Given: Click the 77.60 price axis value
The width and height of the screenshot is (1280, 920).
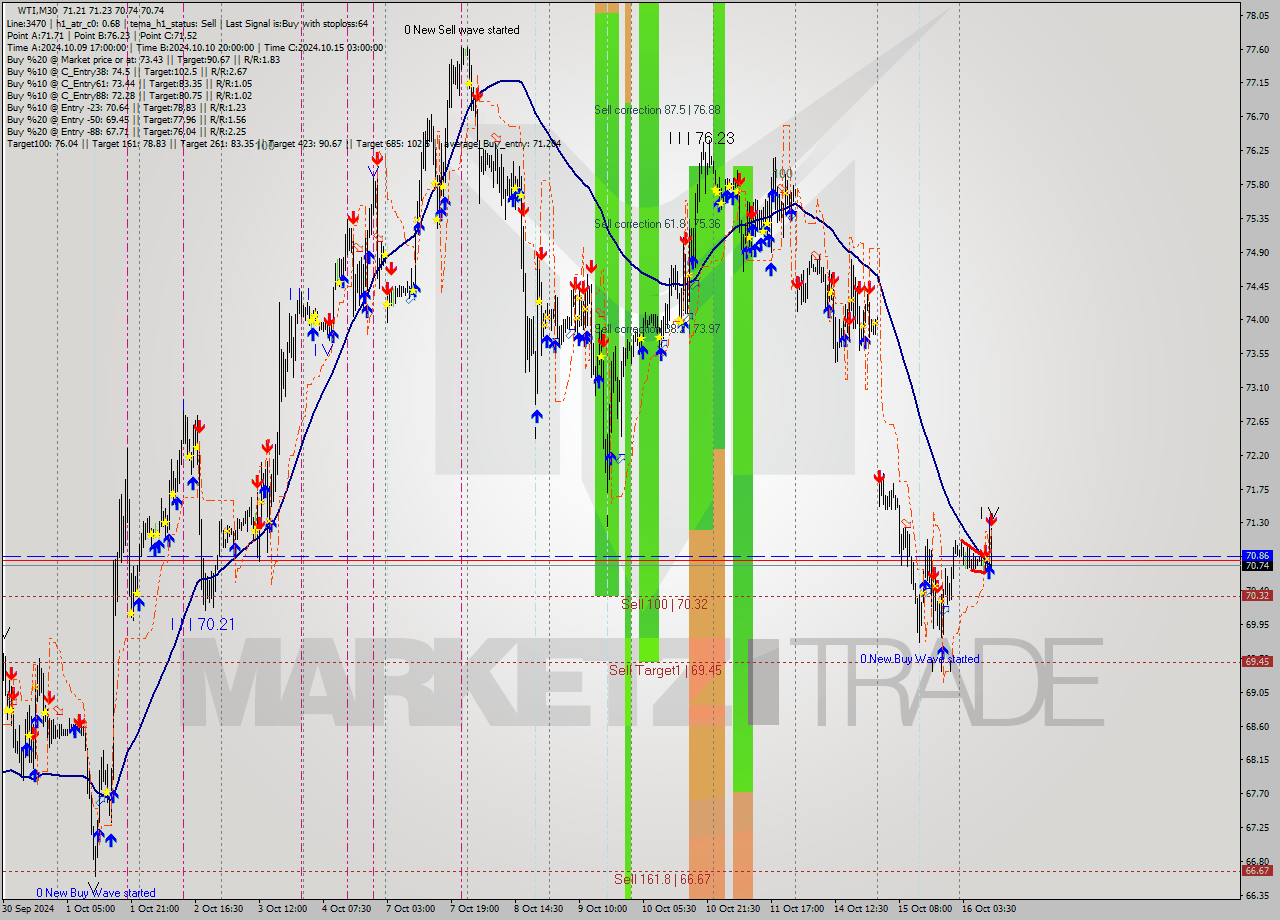Looking at the screenshot, I should click(1256, 49).
